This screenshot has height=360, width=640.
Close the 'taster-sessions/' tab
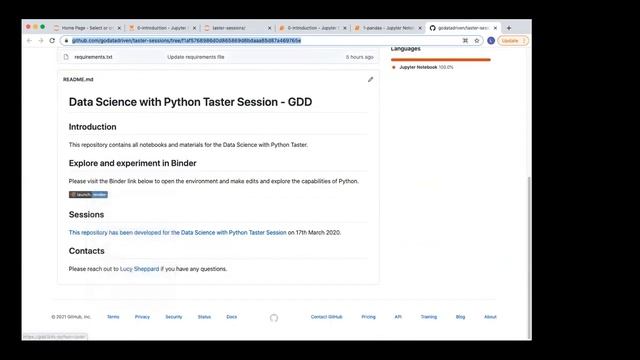click(269, 28)
